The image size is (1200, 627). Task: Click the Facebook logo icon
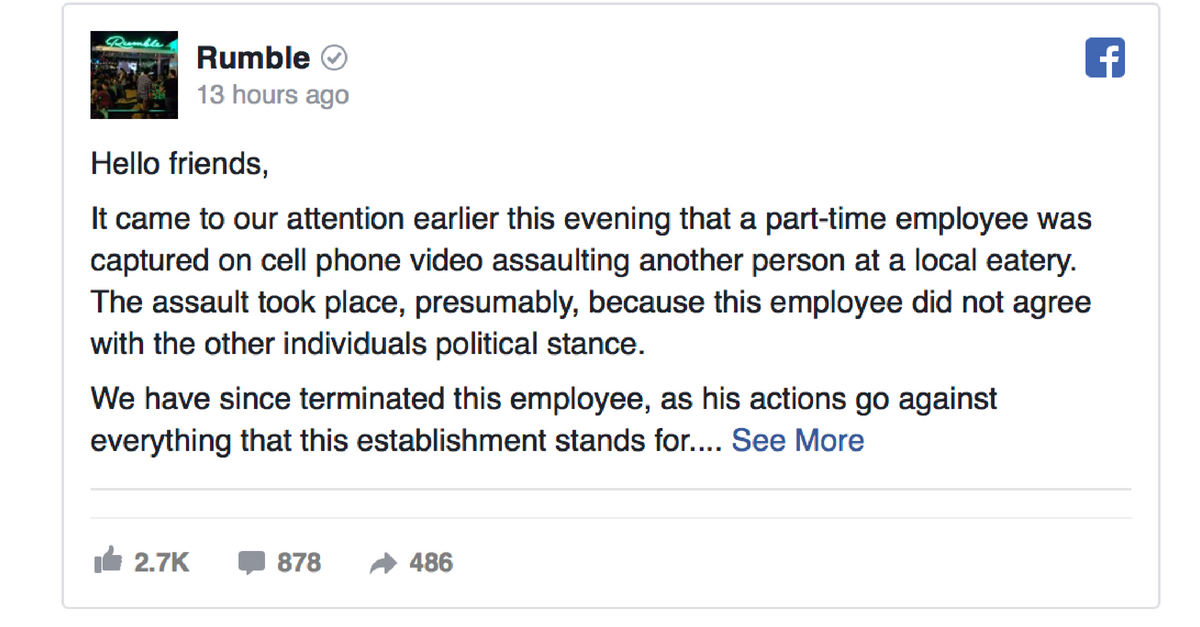tap(1105, 58)
